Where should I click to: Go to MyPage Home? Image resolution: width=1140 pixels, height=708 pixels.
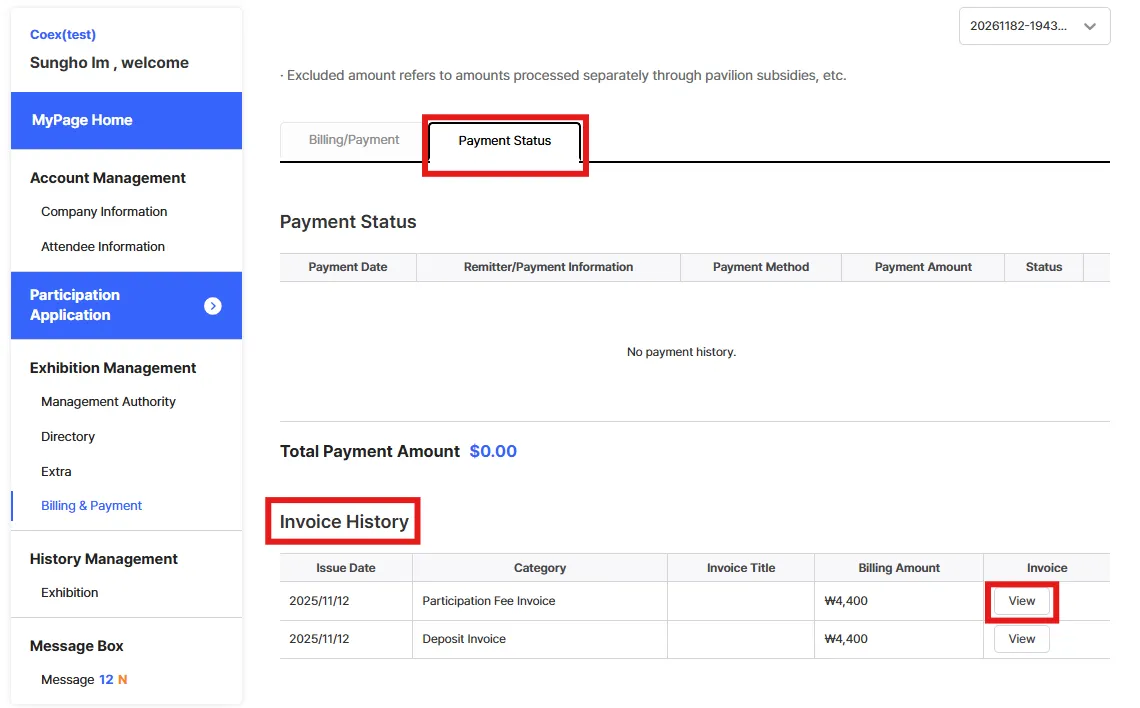click(82, 120)
